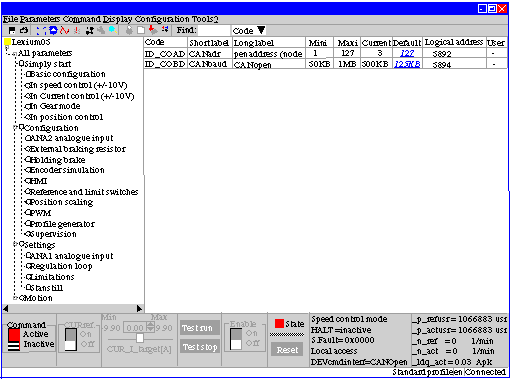
Task: Click the CUR_I_target slider handle
Action: click(x=140, y=338)
